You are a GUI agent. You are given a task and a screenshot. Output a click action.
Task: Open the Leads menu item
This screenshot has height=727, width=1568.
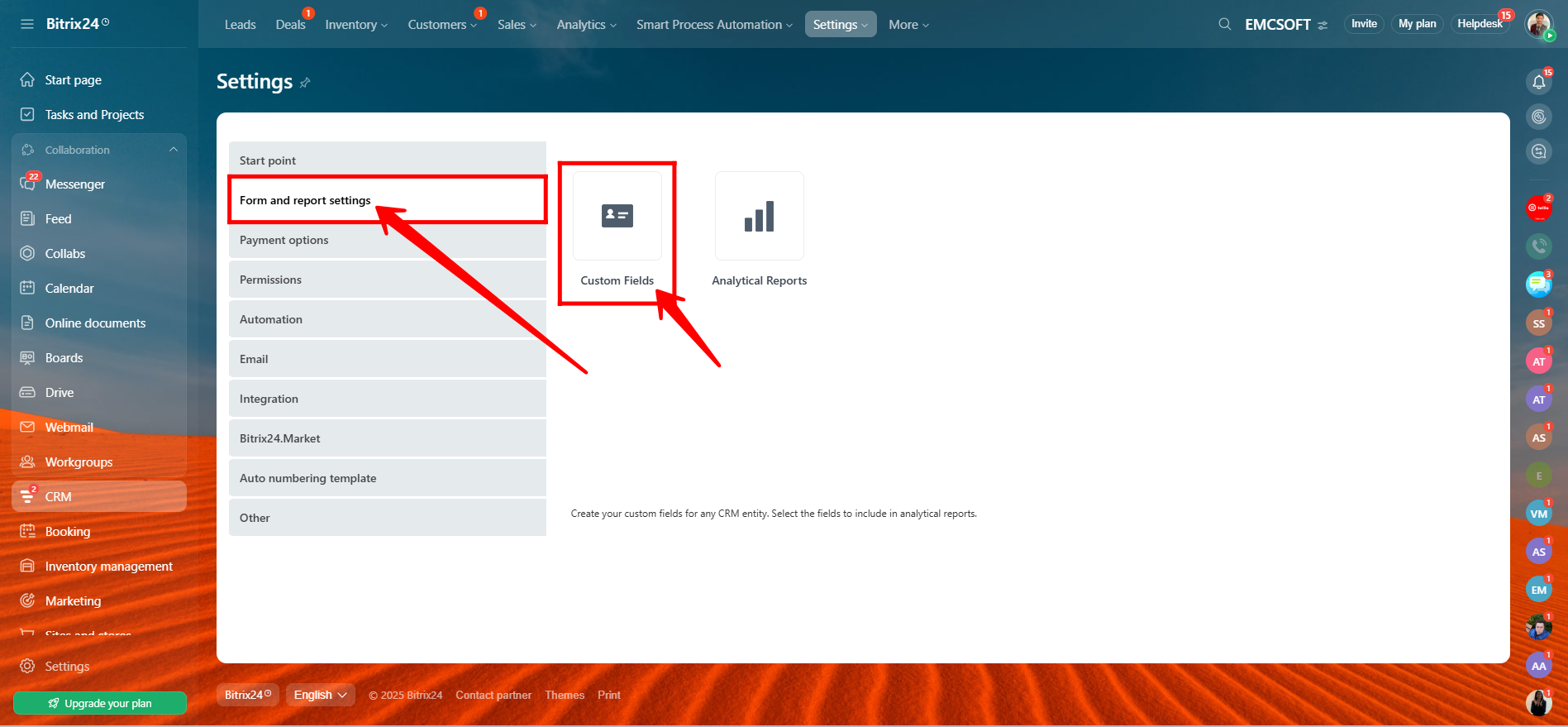coord(240,25)
